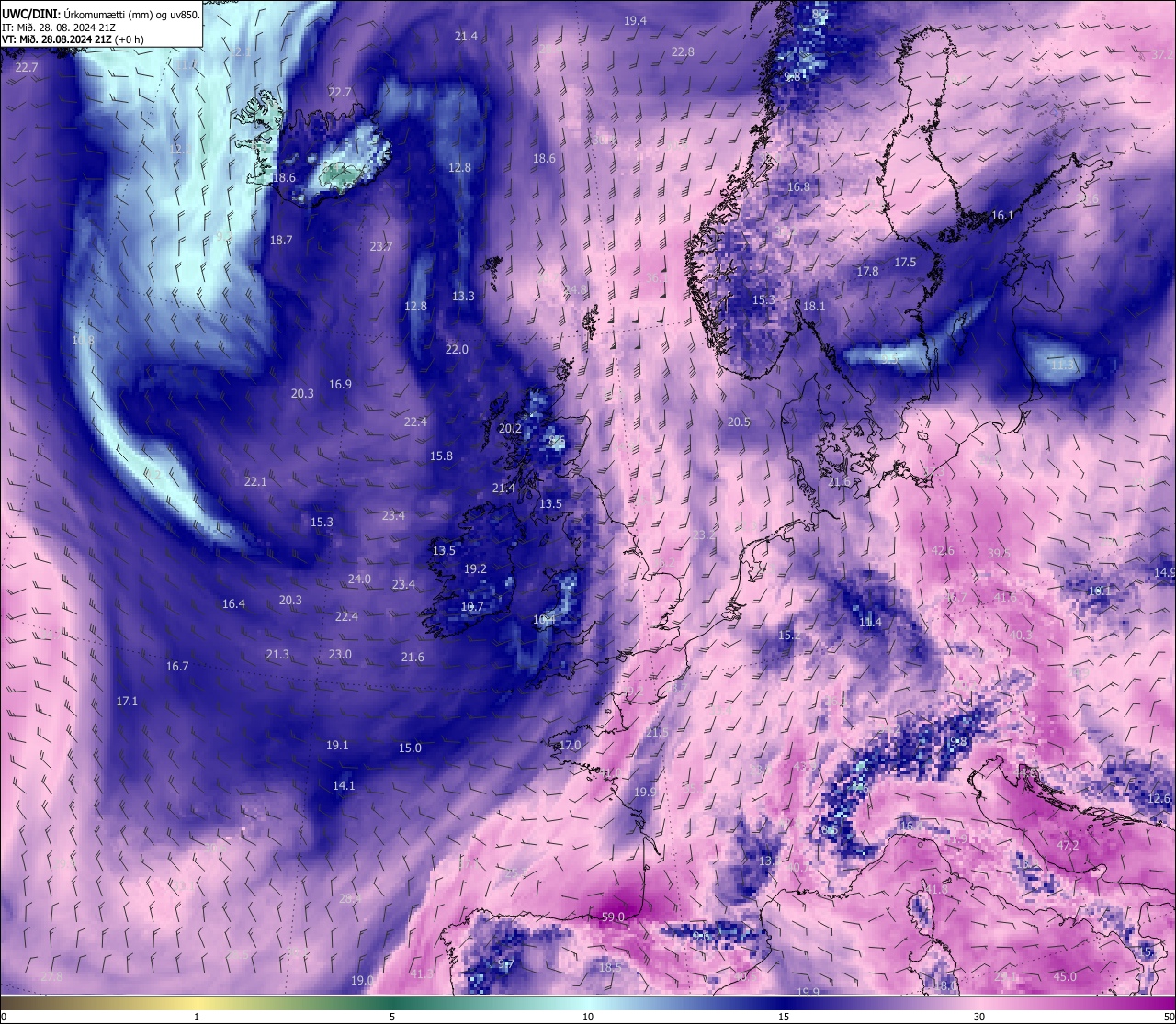1176x1024 pixels.
Task: Click the 10.7 value over Ireland
Action: [x=472, y=606]
